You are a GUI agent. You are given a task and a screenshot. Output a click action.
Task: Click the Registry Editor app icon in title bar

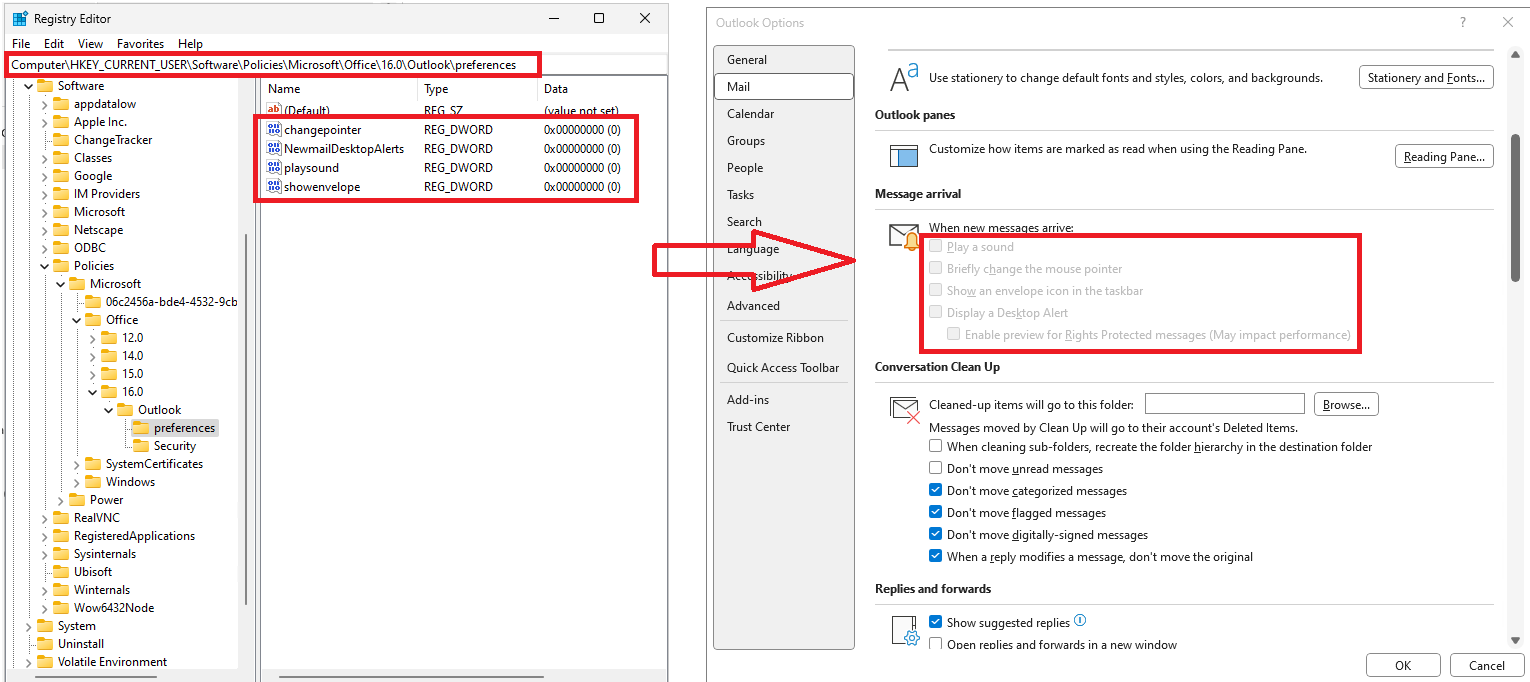tap(19, 18)
